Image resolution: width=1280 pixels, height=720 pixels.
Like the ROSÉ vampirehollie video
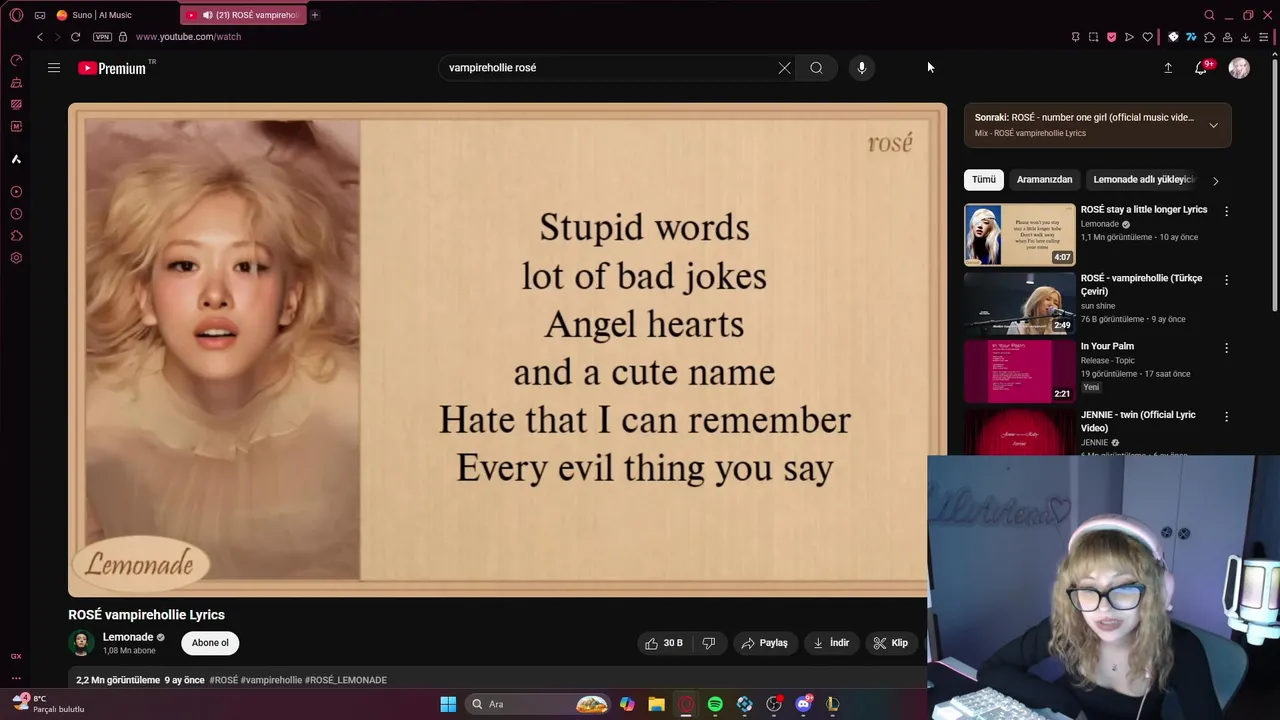point(664,643)
